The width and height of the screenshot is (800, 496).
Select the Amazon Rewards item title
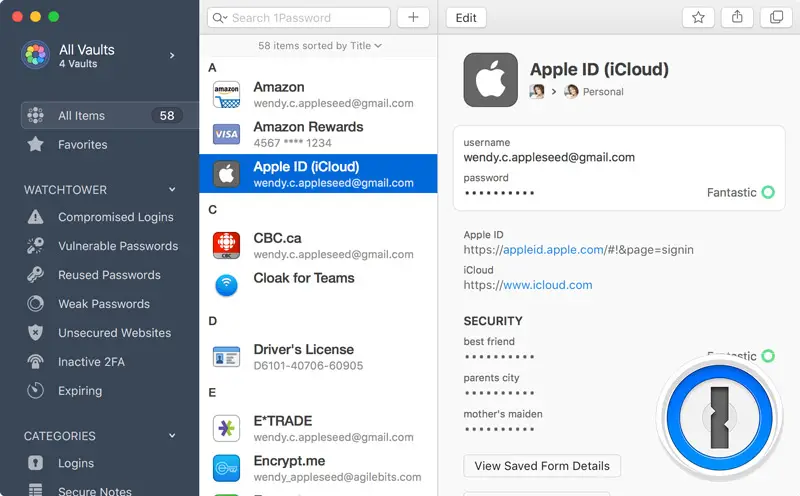[x=308, y=127]
